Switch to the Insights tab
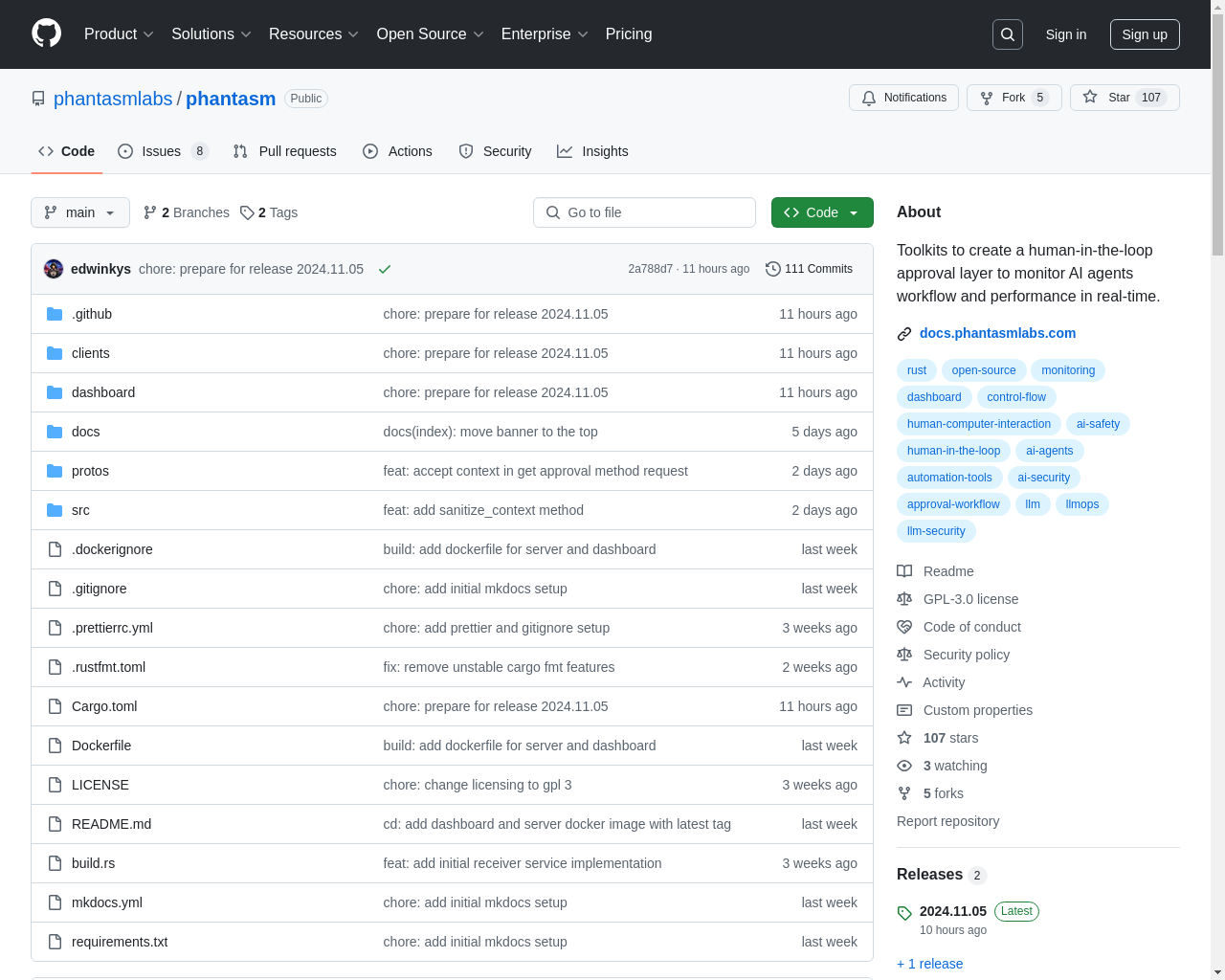The image size is (1225, 980). coord(592,151)
